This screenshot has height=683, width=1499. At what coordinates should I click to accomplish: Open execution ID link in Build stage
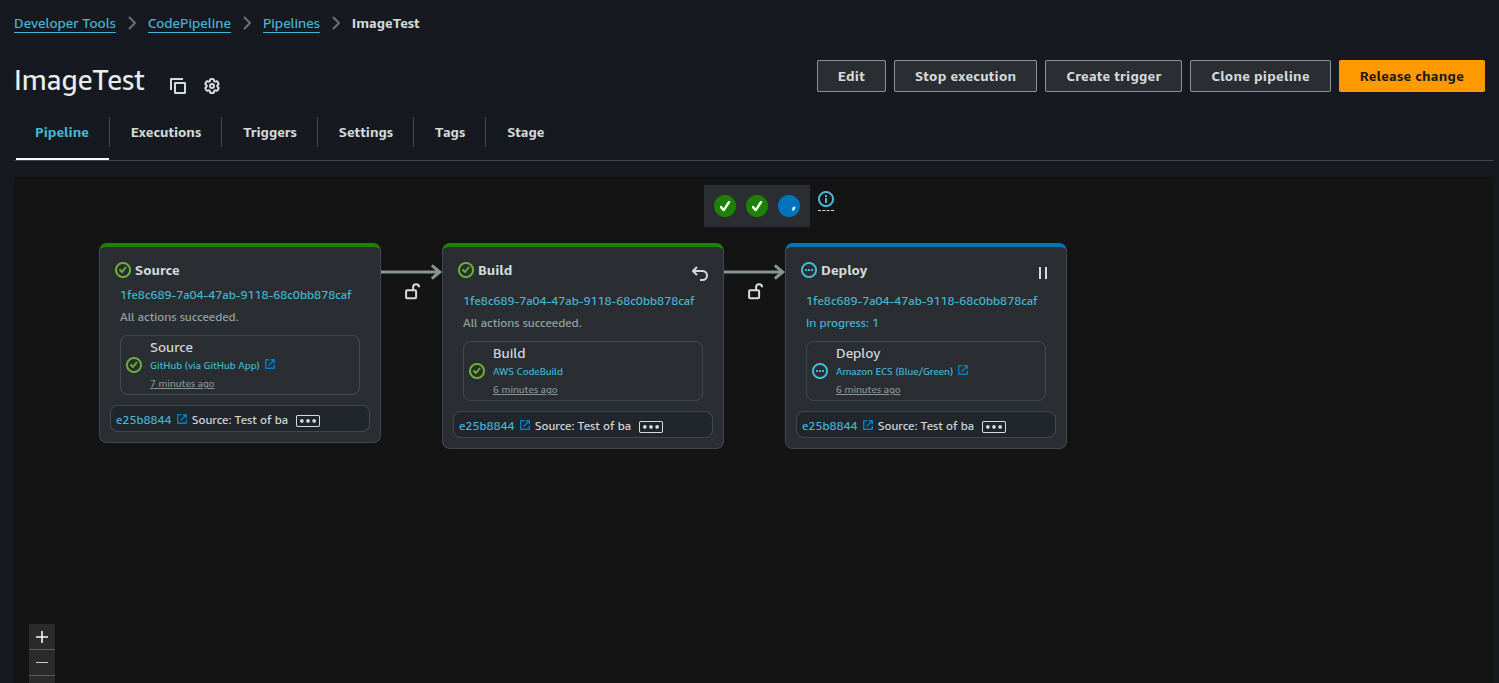(579, 301)
